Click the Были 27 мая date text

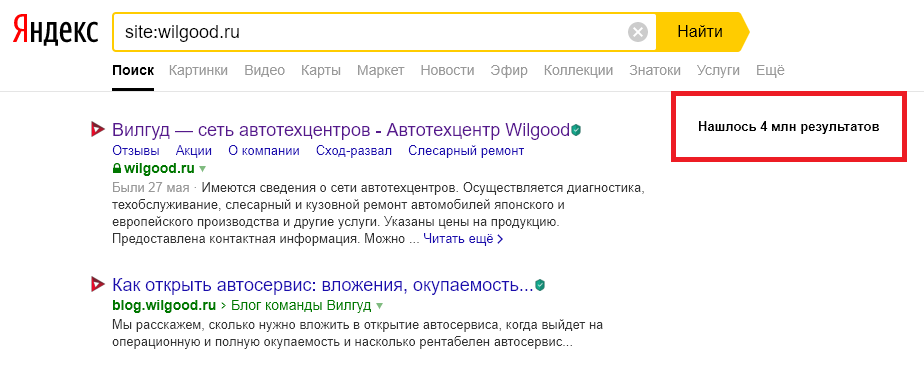click(x=150, y=188)
